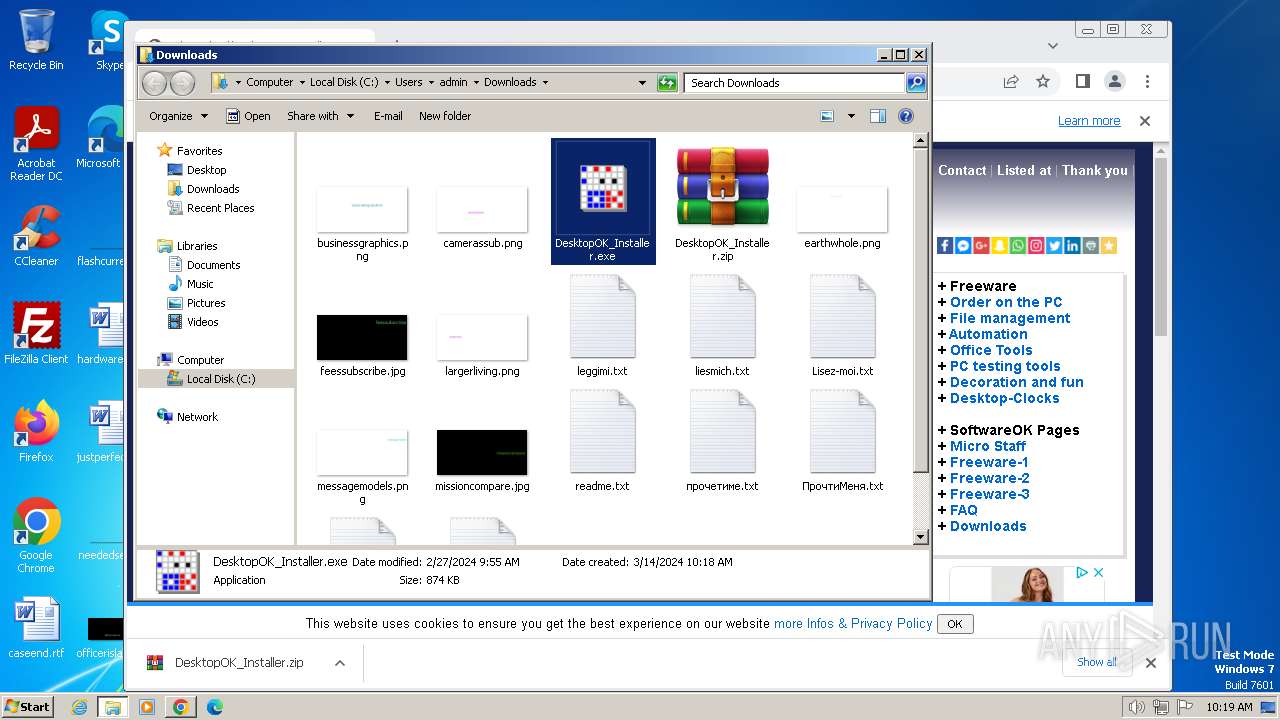Screen dimensions: 1280x720
Task: Select DesktopOK_Installer.exe file icon
Action: (x=603, y=188)
